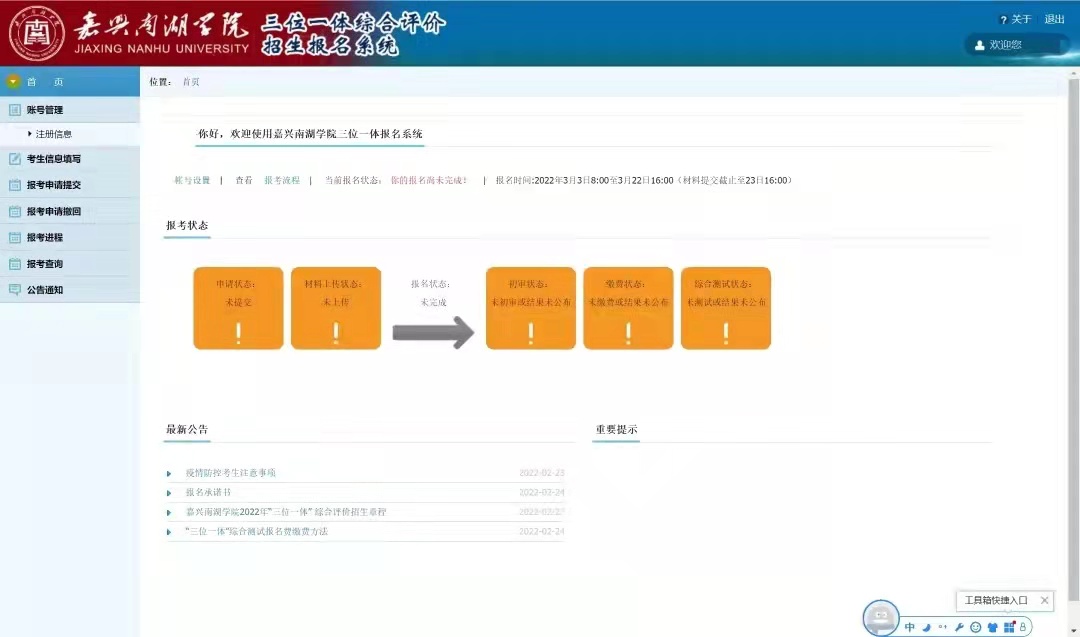Open 报考进程 menu item
1080x637 pixels.
click(x=45, y=238)
